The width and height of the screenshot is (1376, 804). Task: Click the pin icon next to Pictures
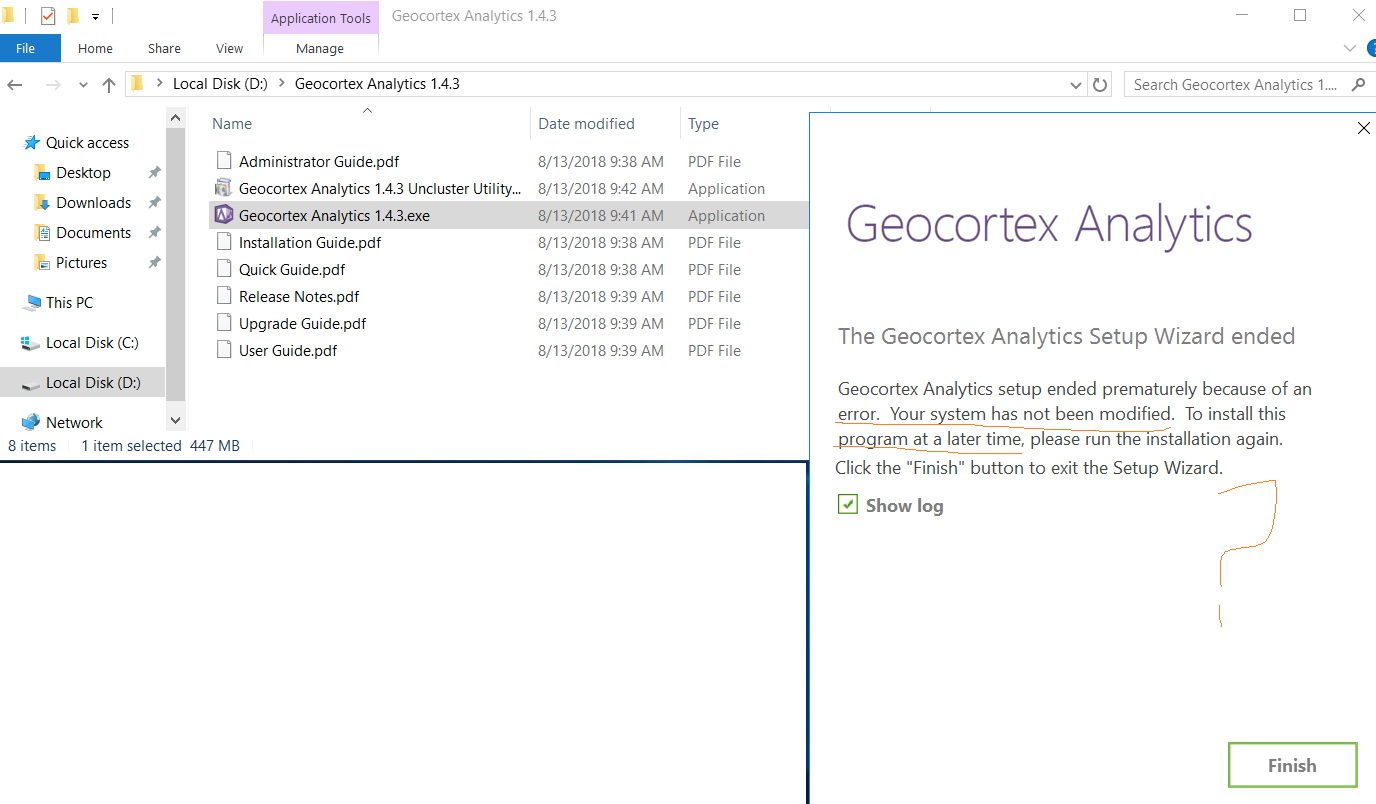154,262
